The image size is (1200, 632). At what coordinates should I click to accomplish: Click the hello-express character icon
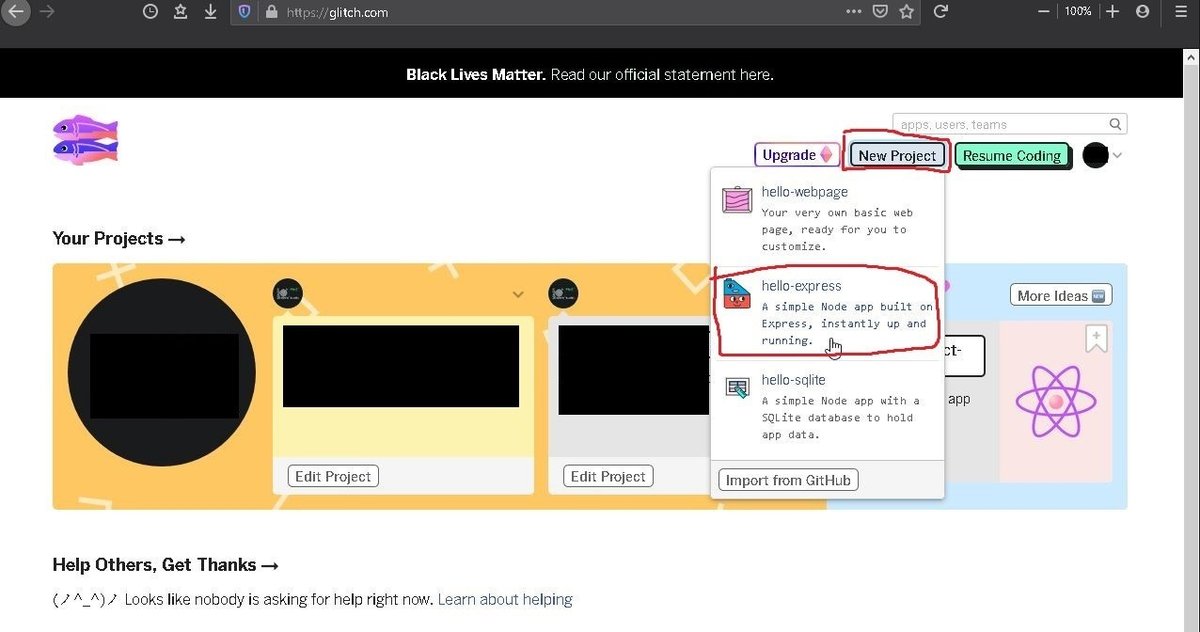click(x=737, y=294)
